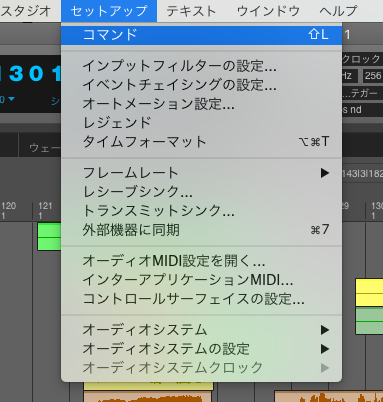Expand the フレームレート submenu
This screenshot has height=402, width=383.
click(x=201, y=173)
